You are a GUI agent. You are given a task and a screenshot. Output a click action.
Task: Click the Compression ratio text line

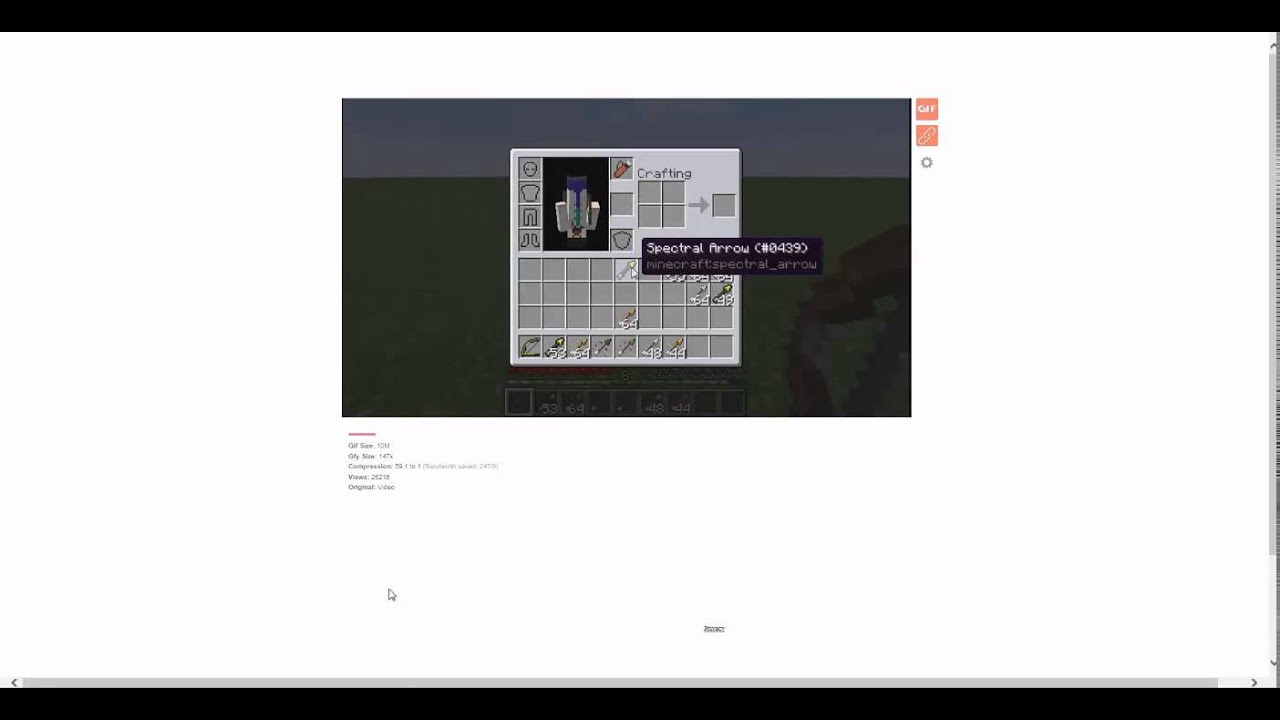coord(423,466)
